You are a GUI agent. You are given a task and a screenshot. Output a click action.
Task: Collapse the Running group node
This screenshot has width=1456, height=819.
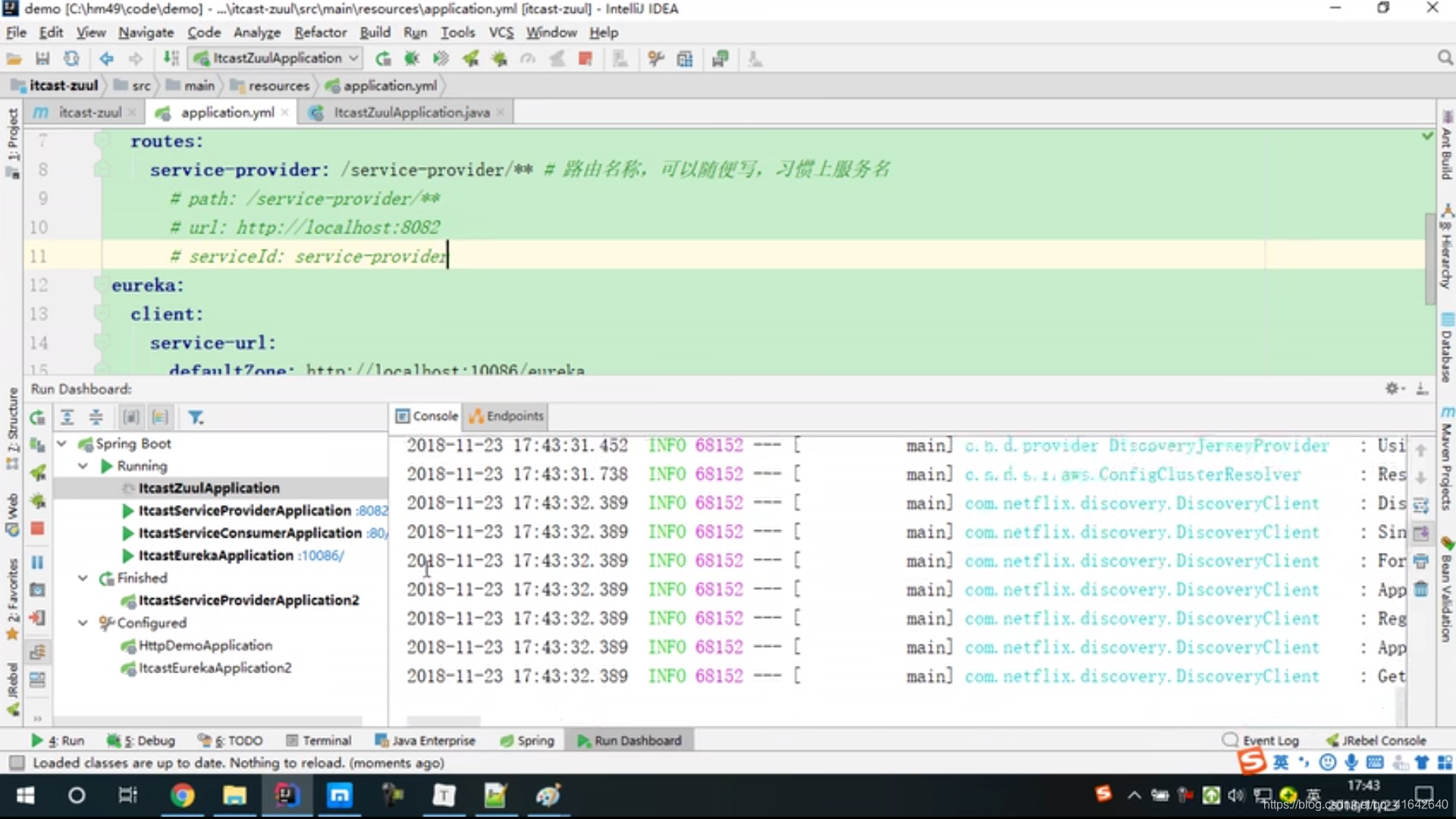[83, 466]
